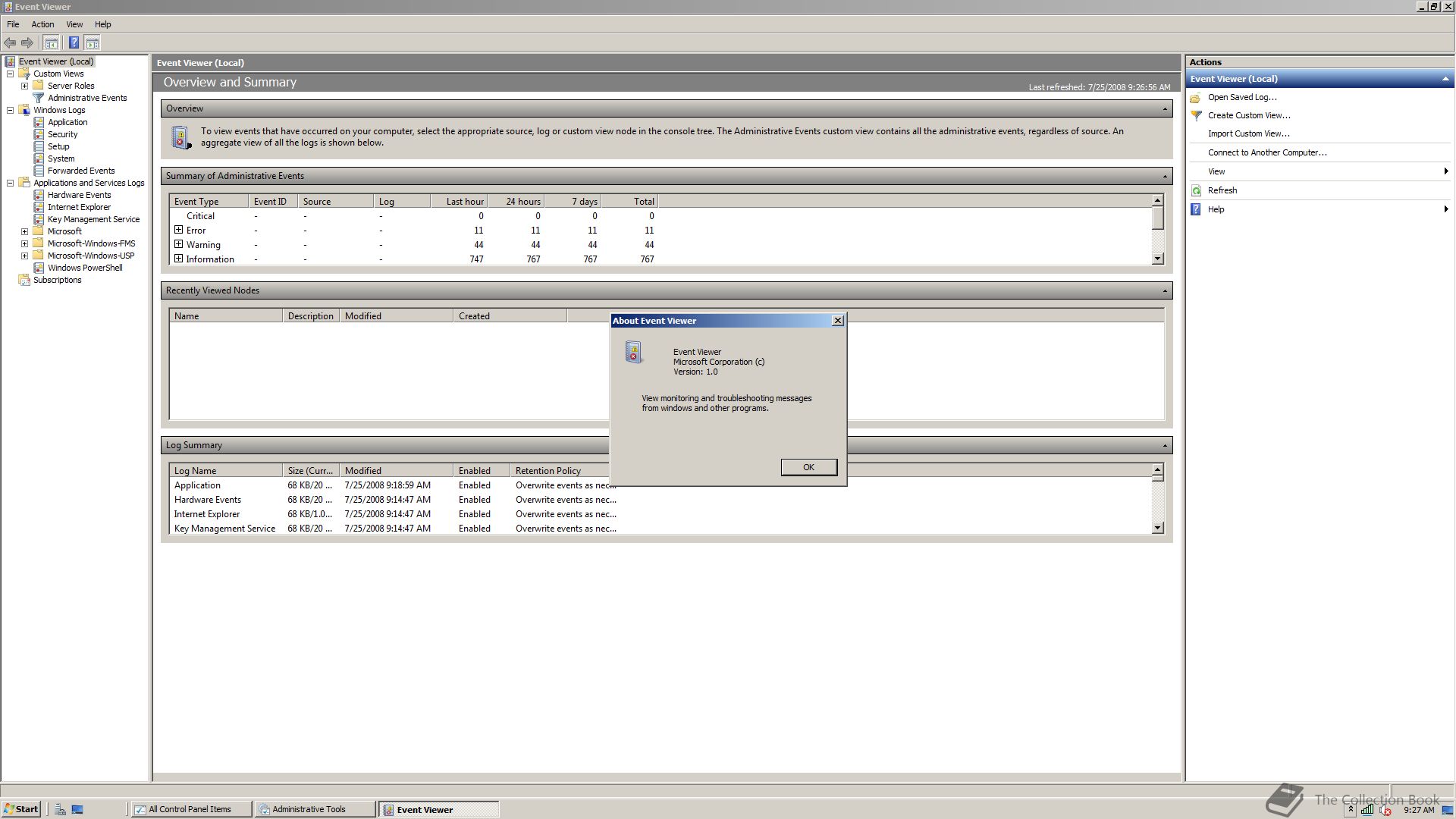
Task: Collapse the Overview section
Action: [1165, 109]
